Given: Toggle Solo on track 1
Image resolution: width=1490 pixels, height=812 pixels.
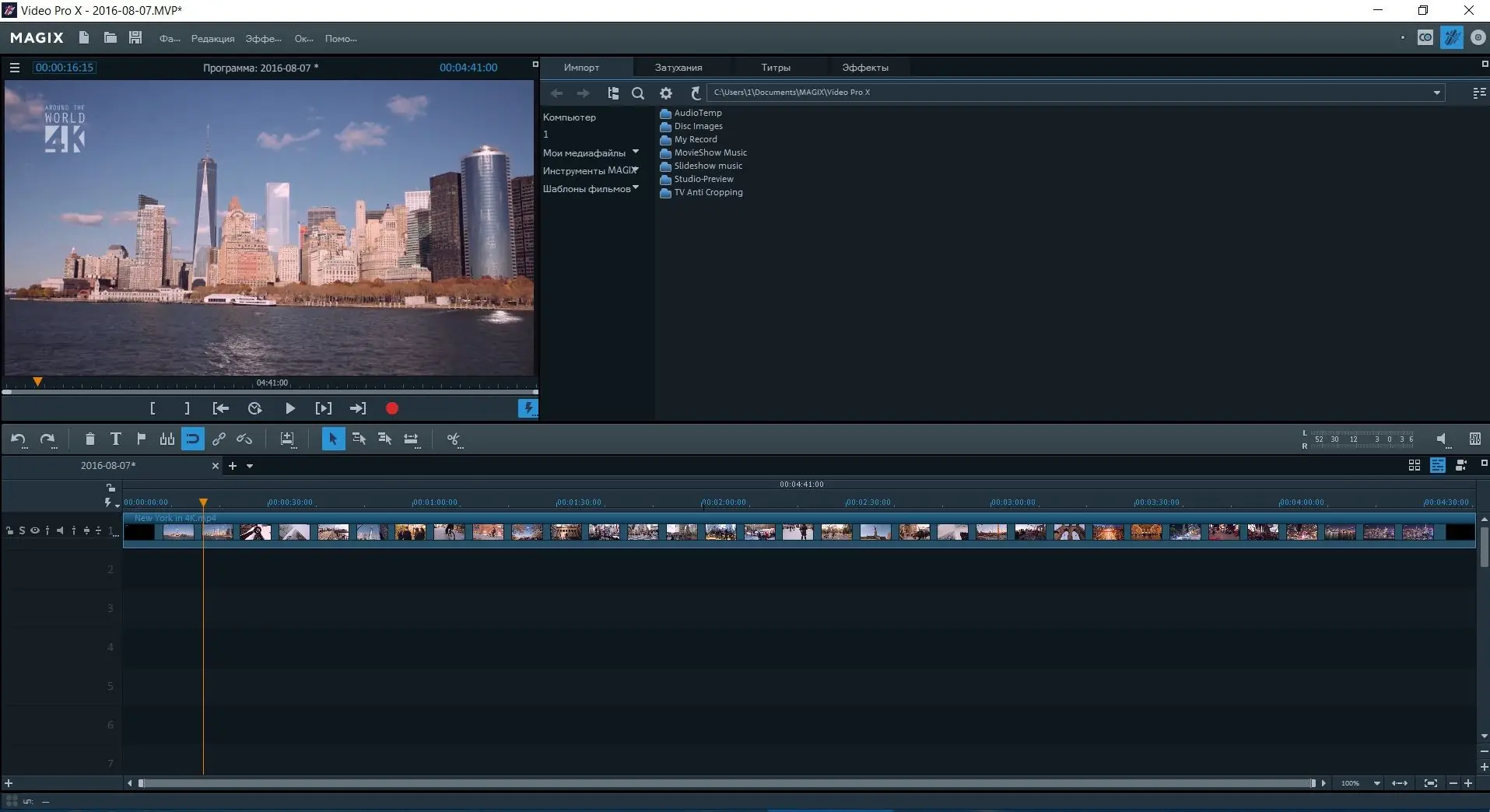Looking at the screenshot, I should [x=22, y=530].
